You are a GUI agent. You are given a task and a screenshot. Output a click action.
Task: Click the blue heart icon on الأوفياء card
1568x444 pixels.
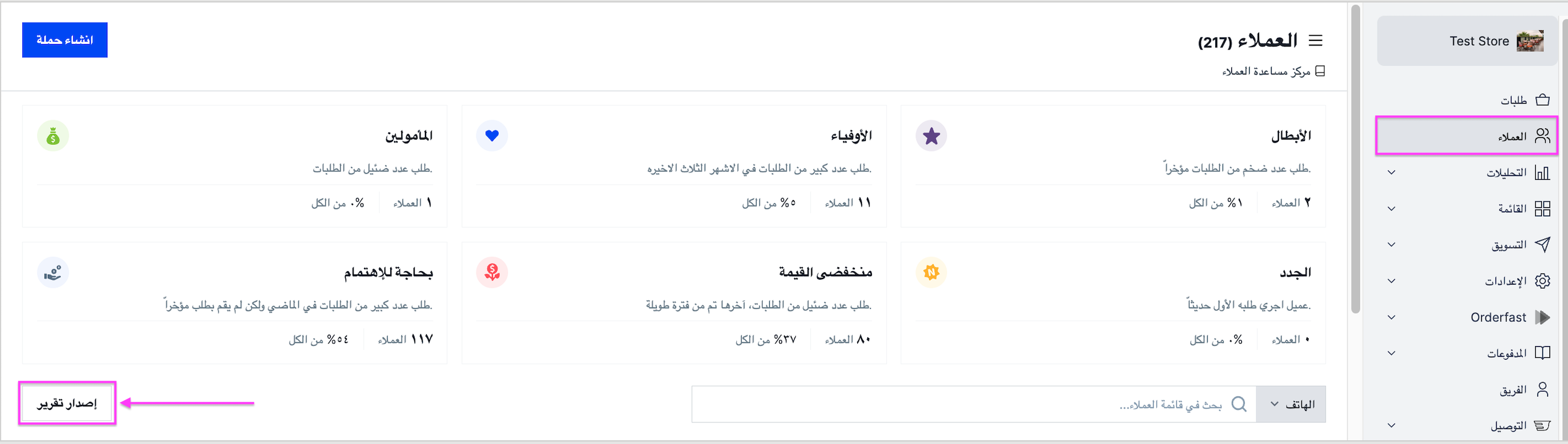pyautogui.click(x=492, y=135)
